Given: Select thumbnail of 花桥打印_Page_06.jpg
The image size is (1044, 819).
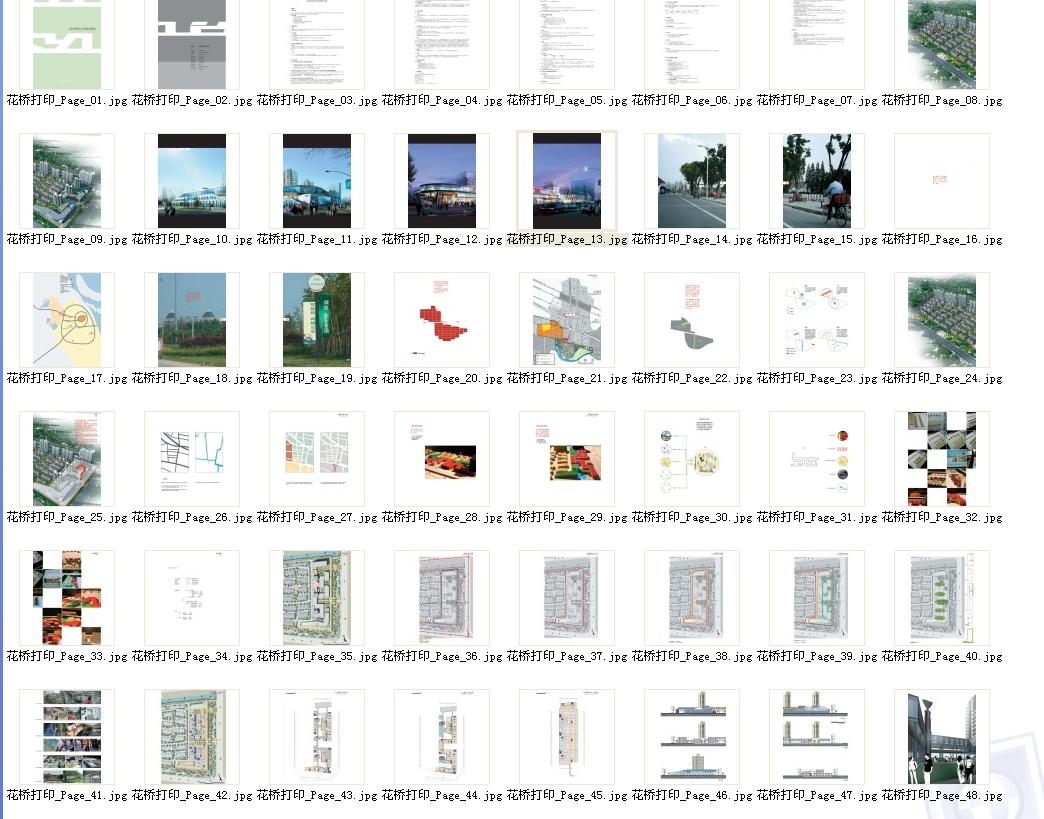Looking at the screenshot, I should [x=692, y=44].
